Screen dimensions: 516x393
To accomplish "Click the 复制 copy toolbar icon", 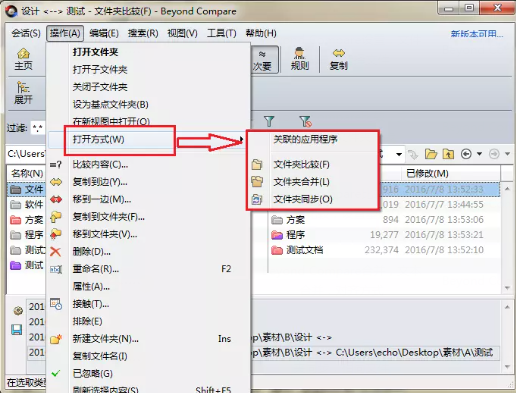I will [339, 59].
